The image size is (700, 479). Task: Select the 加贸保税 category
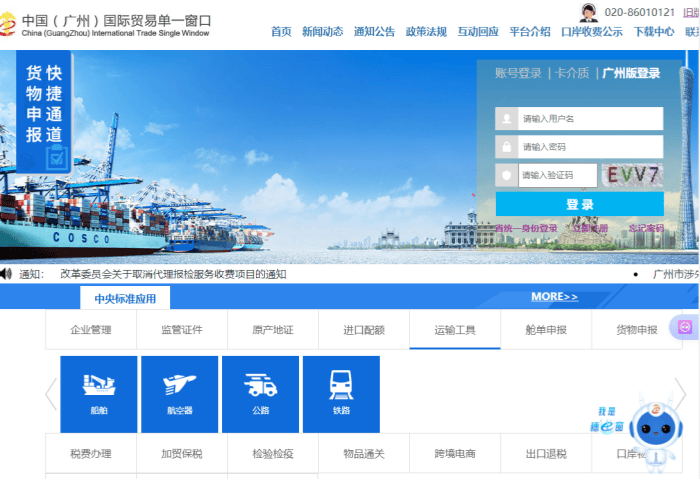[182, 454]
